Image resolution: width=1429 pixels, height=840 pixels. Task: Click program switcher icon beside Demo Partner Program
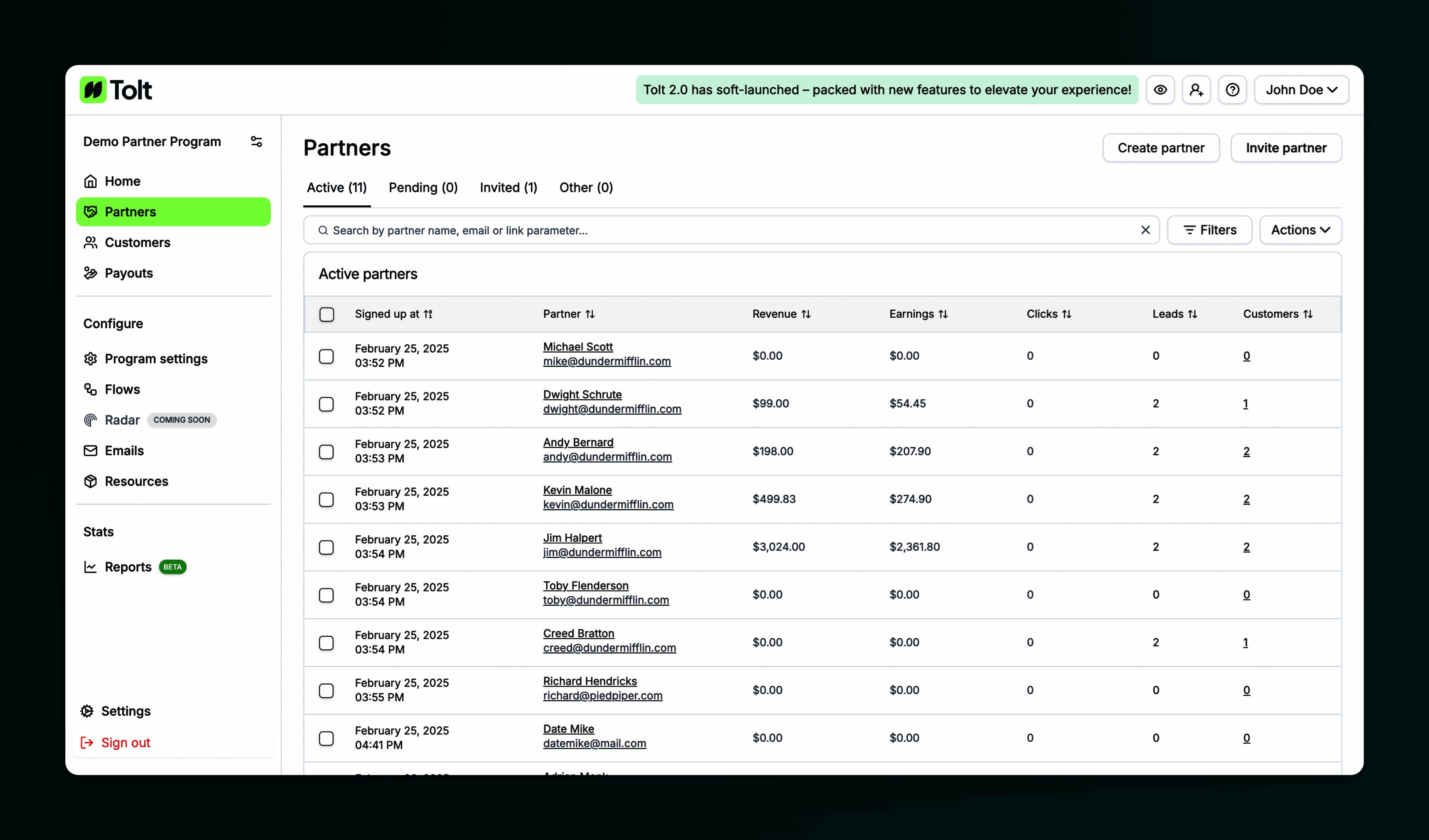pos(256,142)
